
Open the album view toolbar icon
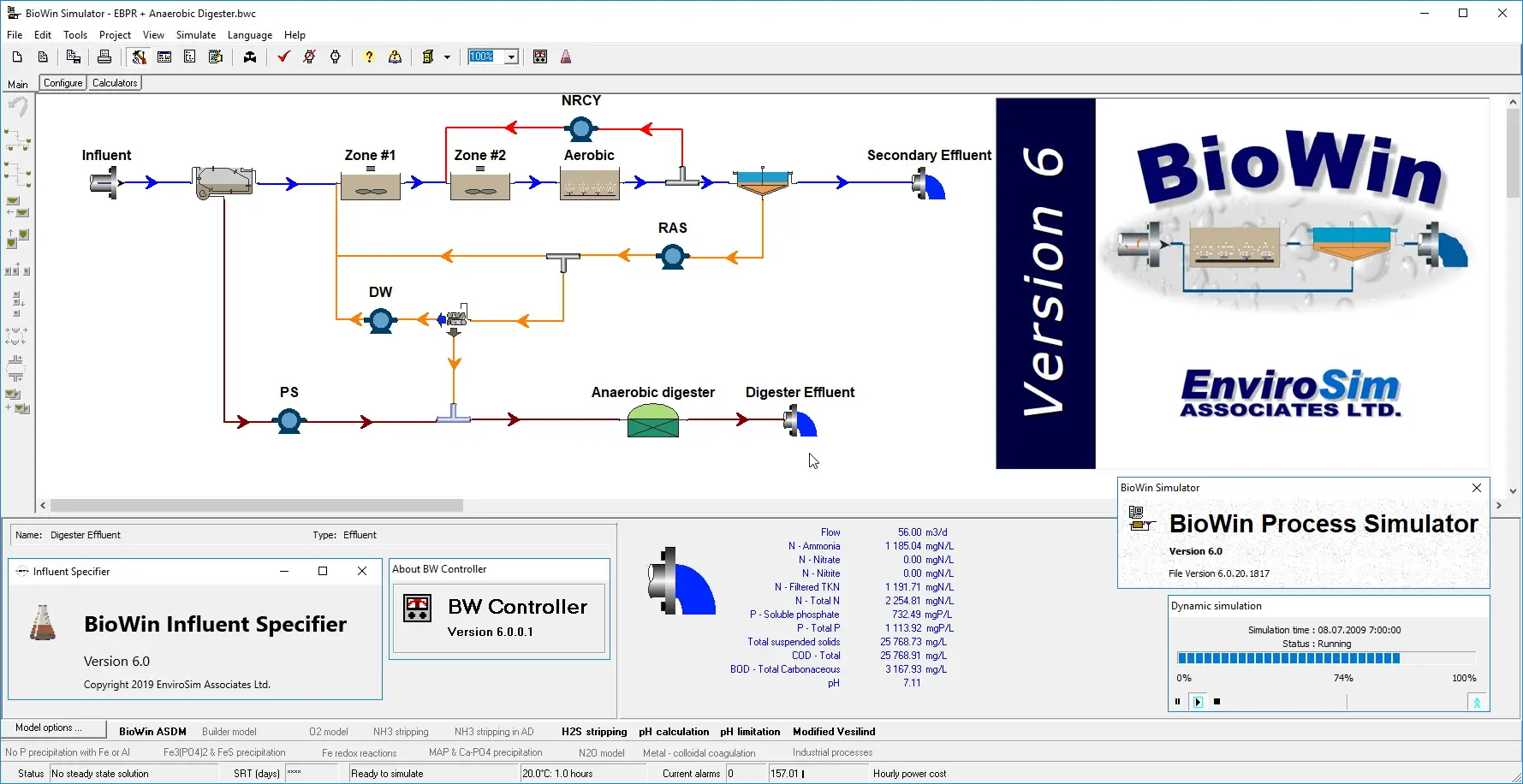pyautogui.click(x=164, y=56)
